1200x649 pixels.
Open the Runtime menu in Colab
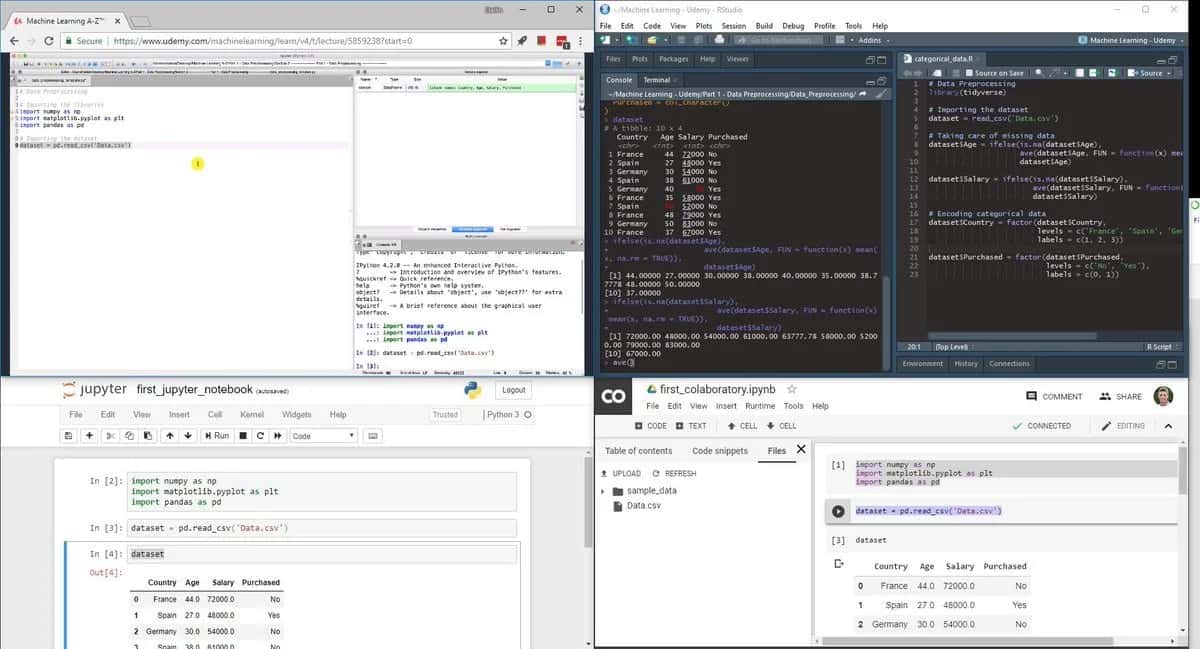point(760,406)
